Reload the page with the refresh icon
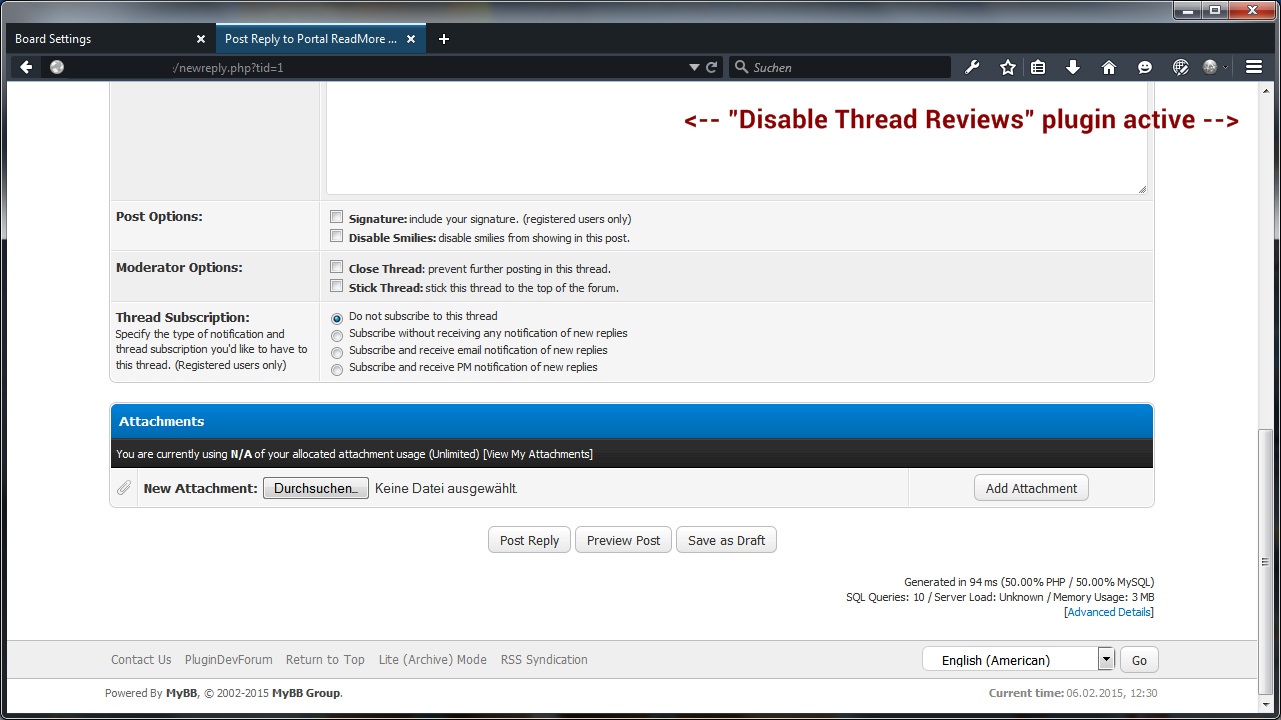Image resolution: width=1281 pixels, height=720 pixels. [712, 67]
